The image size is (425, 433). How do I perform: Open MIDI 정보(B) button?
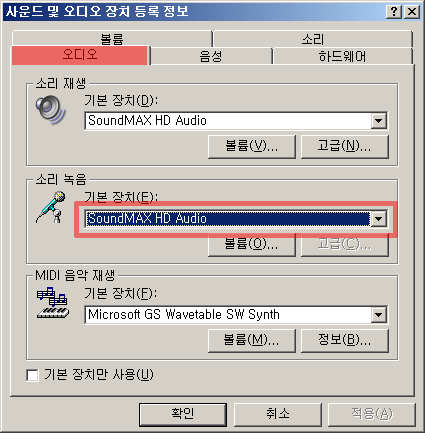click(x=345, y=341)
